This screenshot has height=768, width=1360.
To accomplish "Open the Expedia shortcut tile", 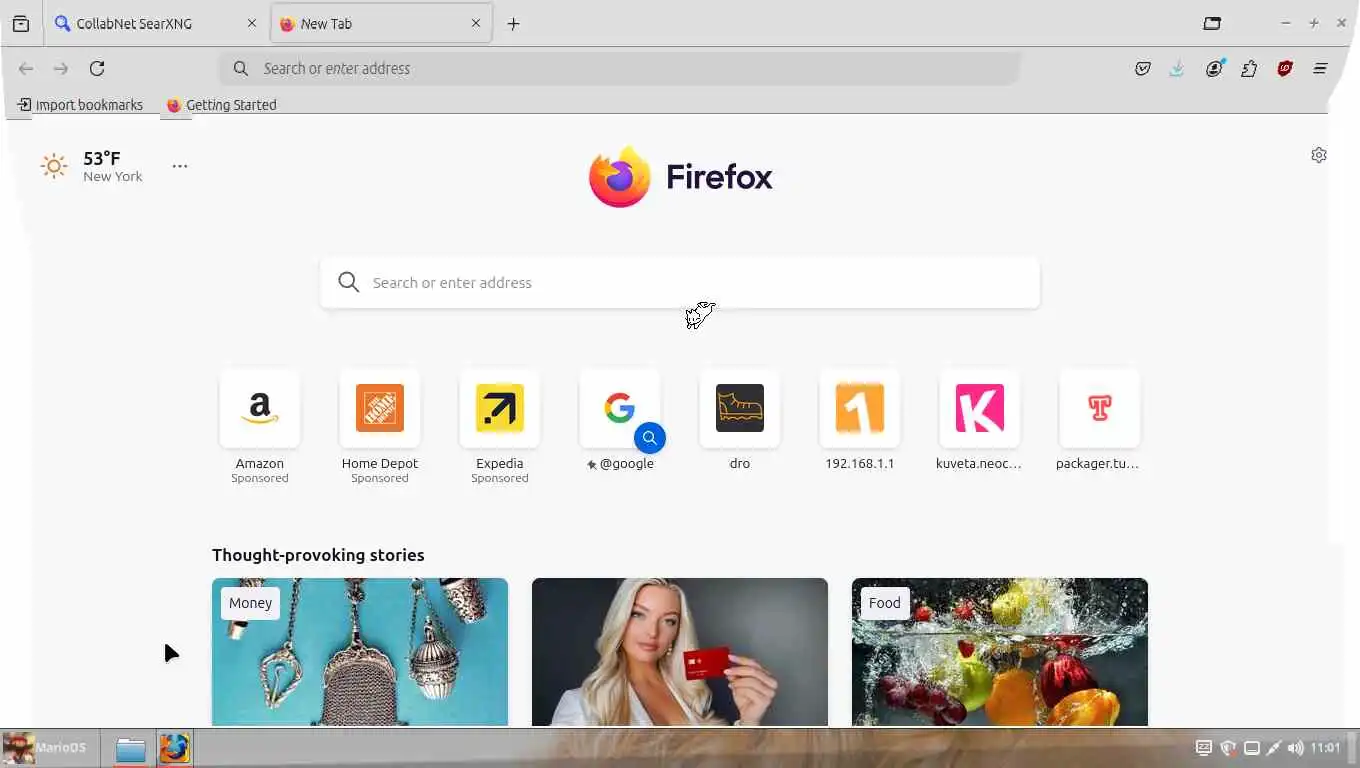I will (x=500, y=408).
